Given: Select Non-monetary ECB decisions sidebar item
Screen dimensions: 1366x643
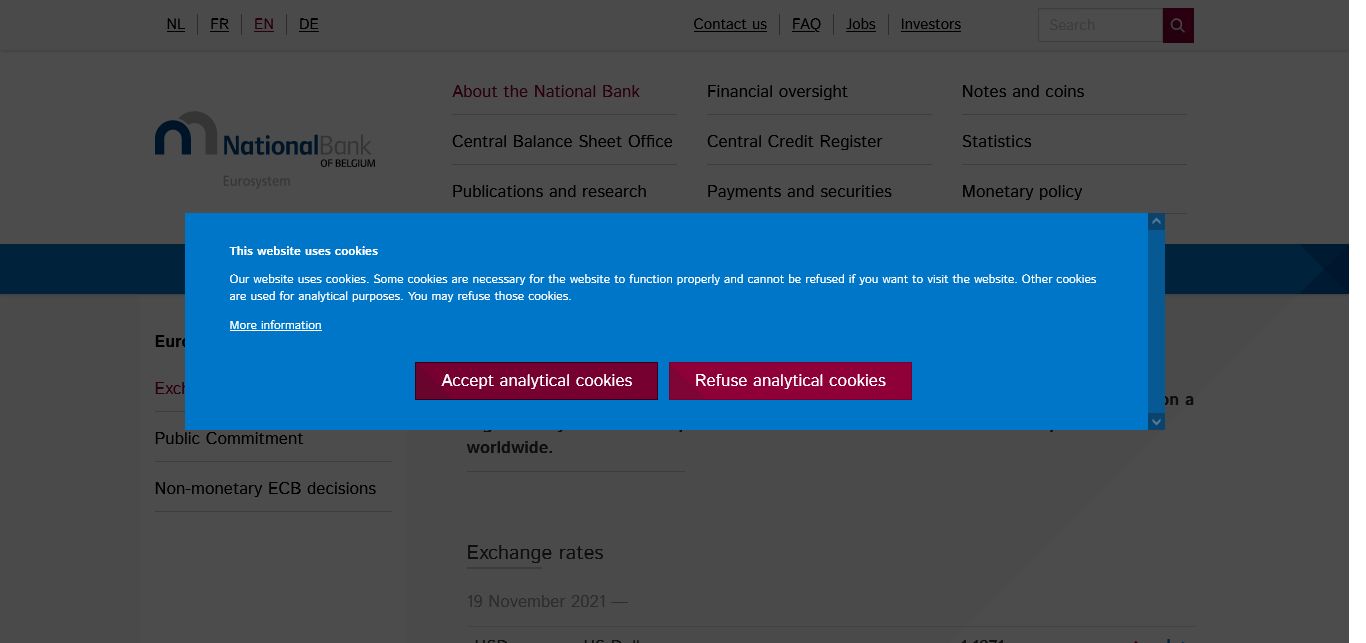Looking at the screenshot, I should pos(265,488).
